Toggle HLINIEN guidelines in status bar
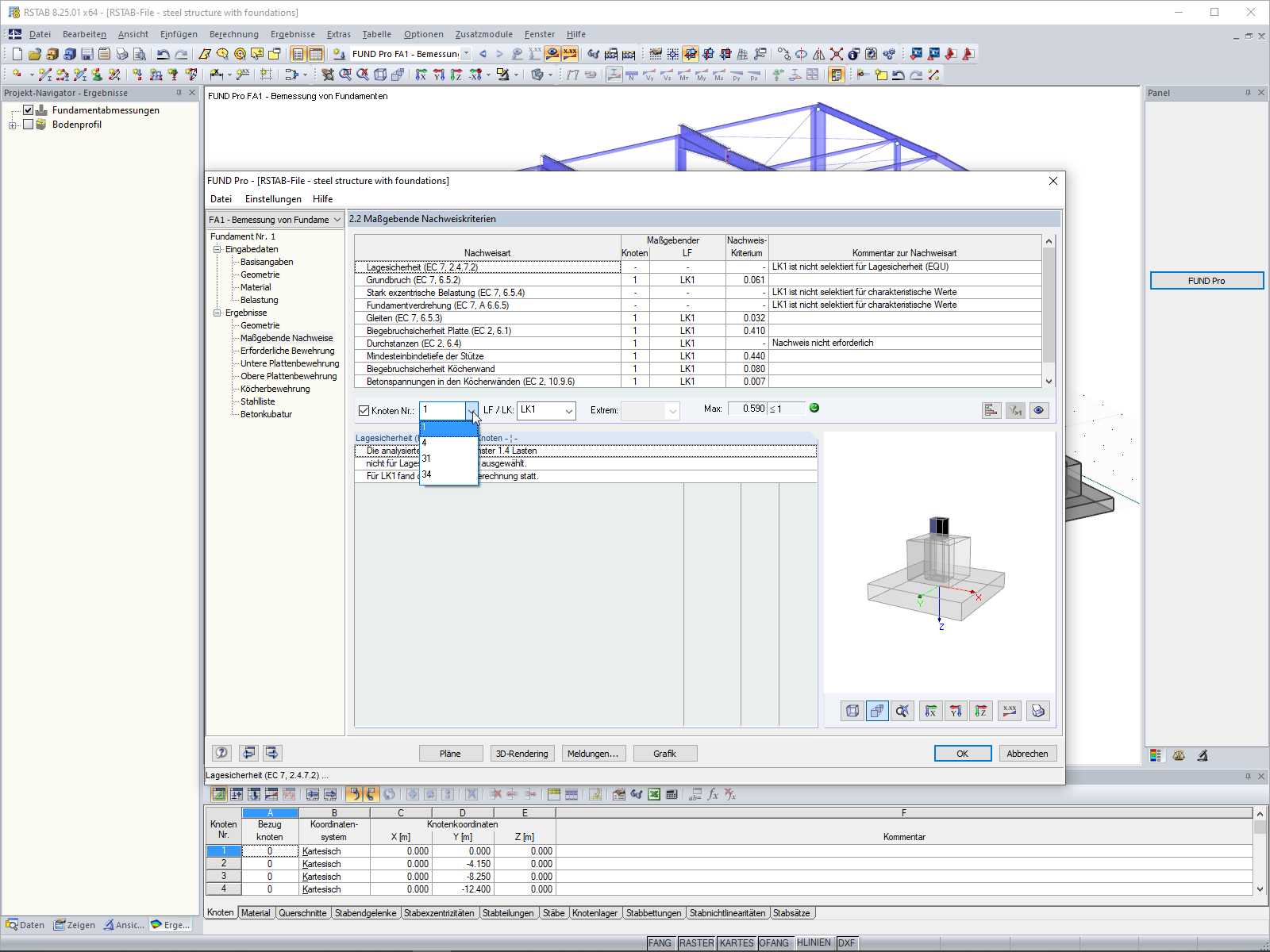 click(x=814, y=943)
